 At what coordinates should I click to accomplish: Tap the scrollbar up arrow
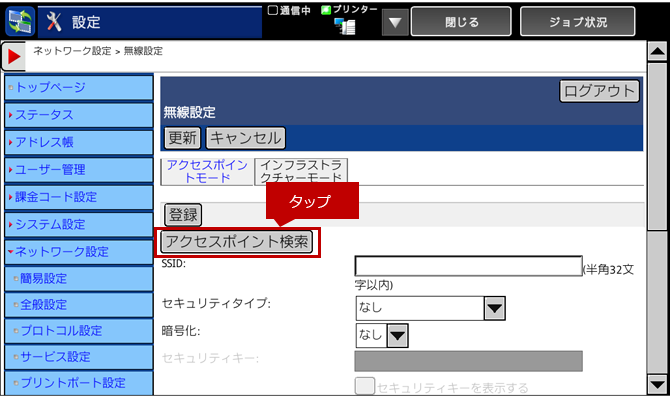(657, 52)
